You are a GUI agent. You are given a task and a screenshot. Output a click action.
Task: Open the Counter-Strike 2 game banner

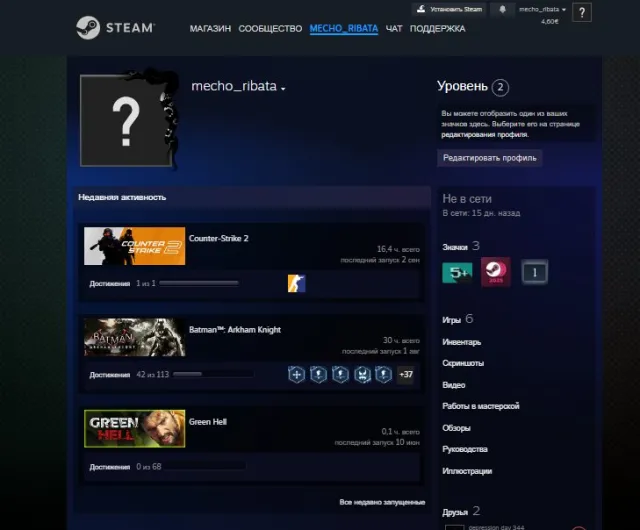click(x=134, y=246)
